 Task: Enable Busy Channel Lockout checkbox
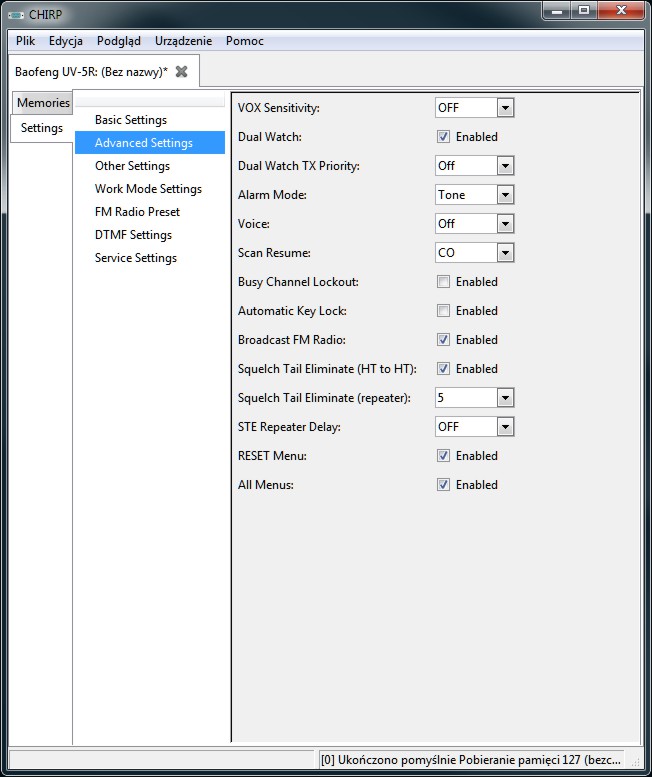point(443,282)
